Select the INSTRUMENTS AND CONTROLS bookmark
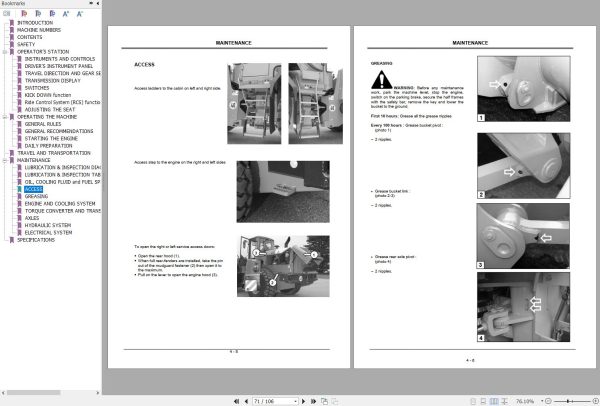This screenshot has width=600, height=406. click(60, 59)
